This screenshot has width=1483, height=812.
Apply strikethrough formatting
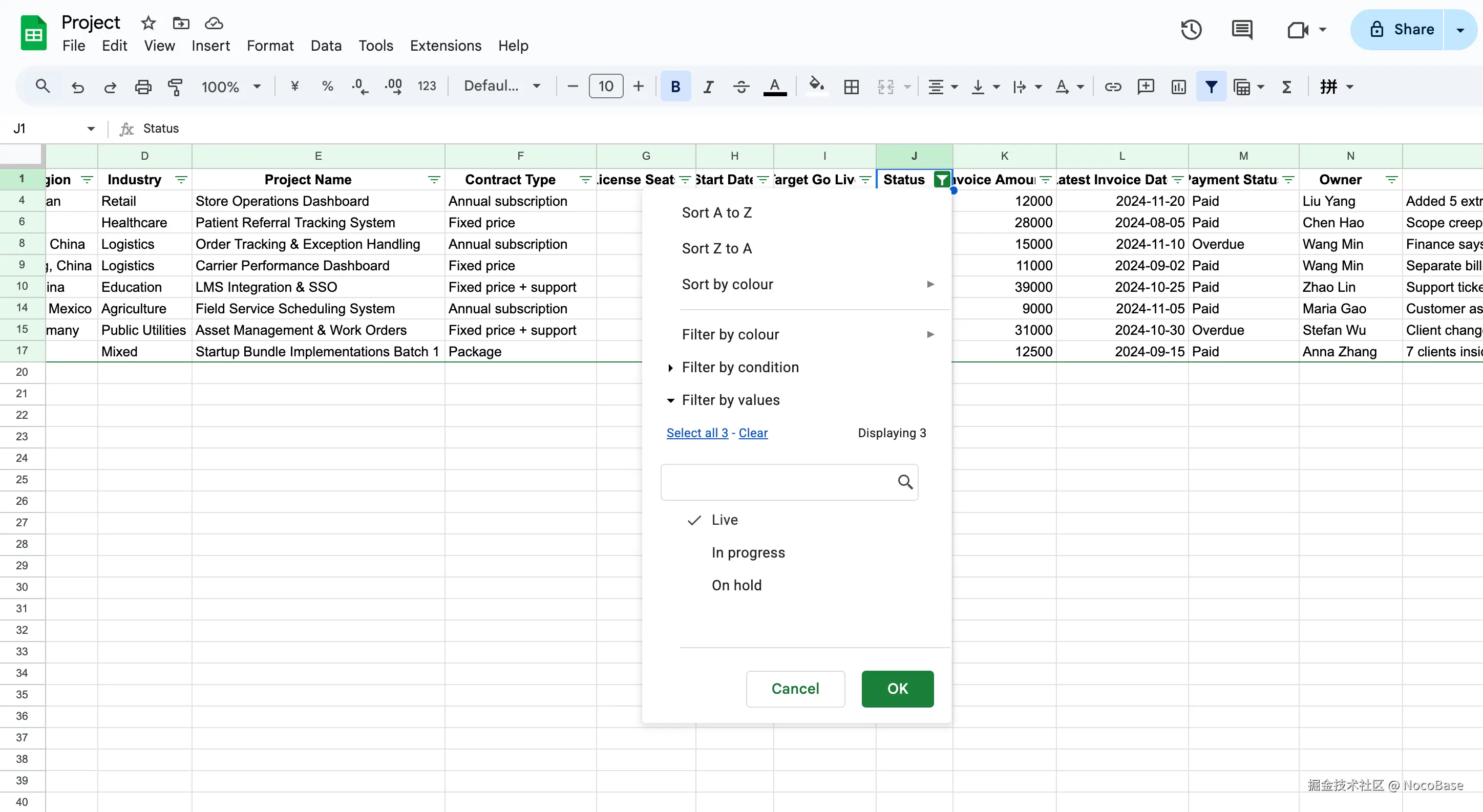tap(741, 87)
